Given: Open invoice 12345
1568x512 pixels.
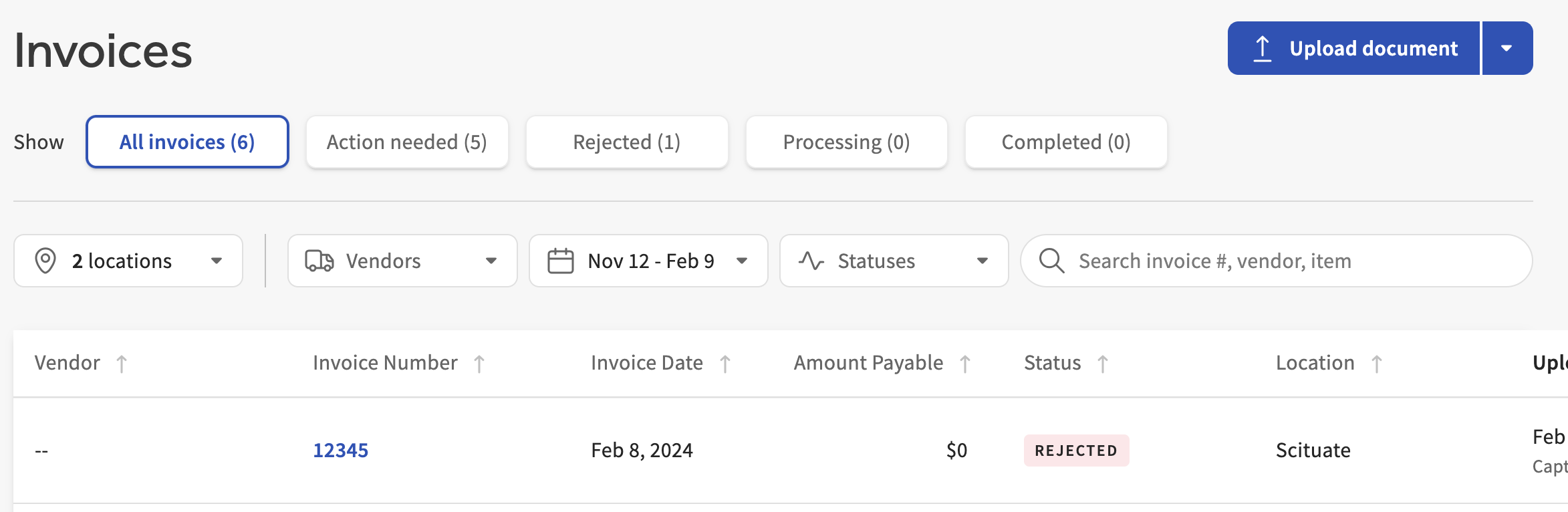Looking at the screenshot, I should [x=340, y=450].
